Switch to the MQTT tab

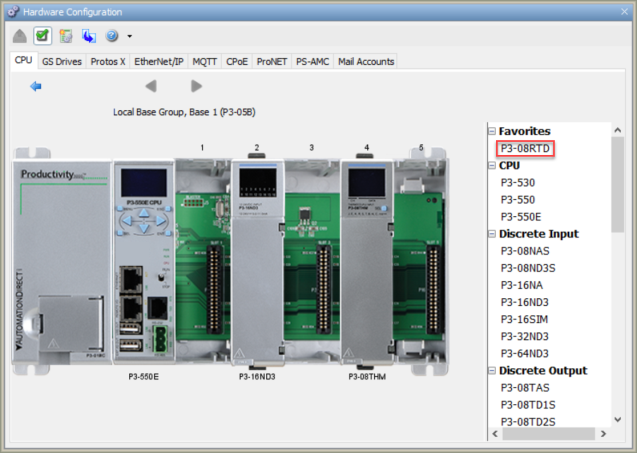click(205, 61)
